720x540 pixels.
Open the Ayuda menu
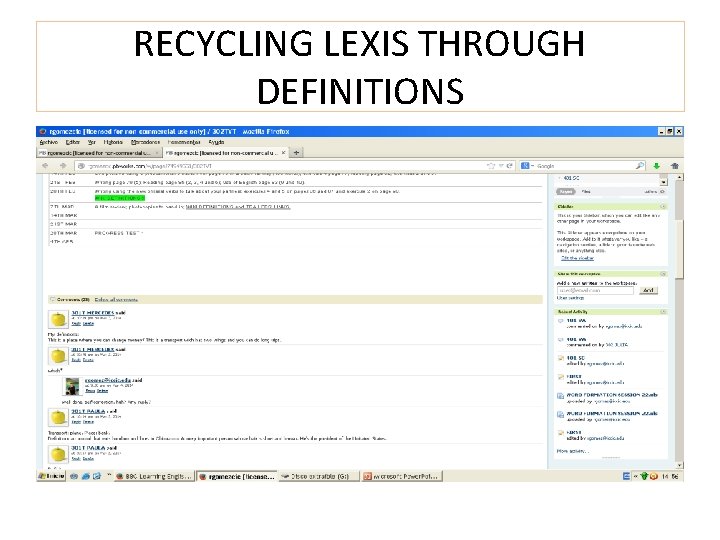pyautogui.click(x=216, y=142)
